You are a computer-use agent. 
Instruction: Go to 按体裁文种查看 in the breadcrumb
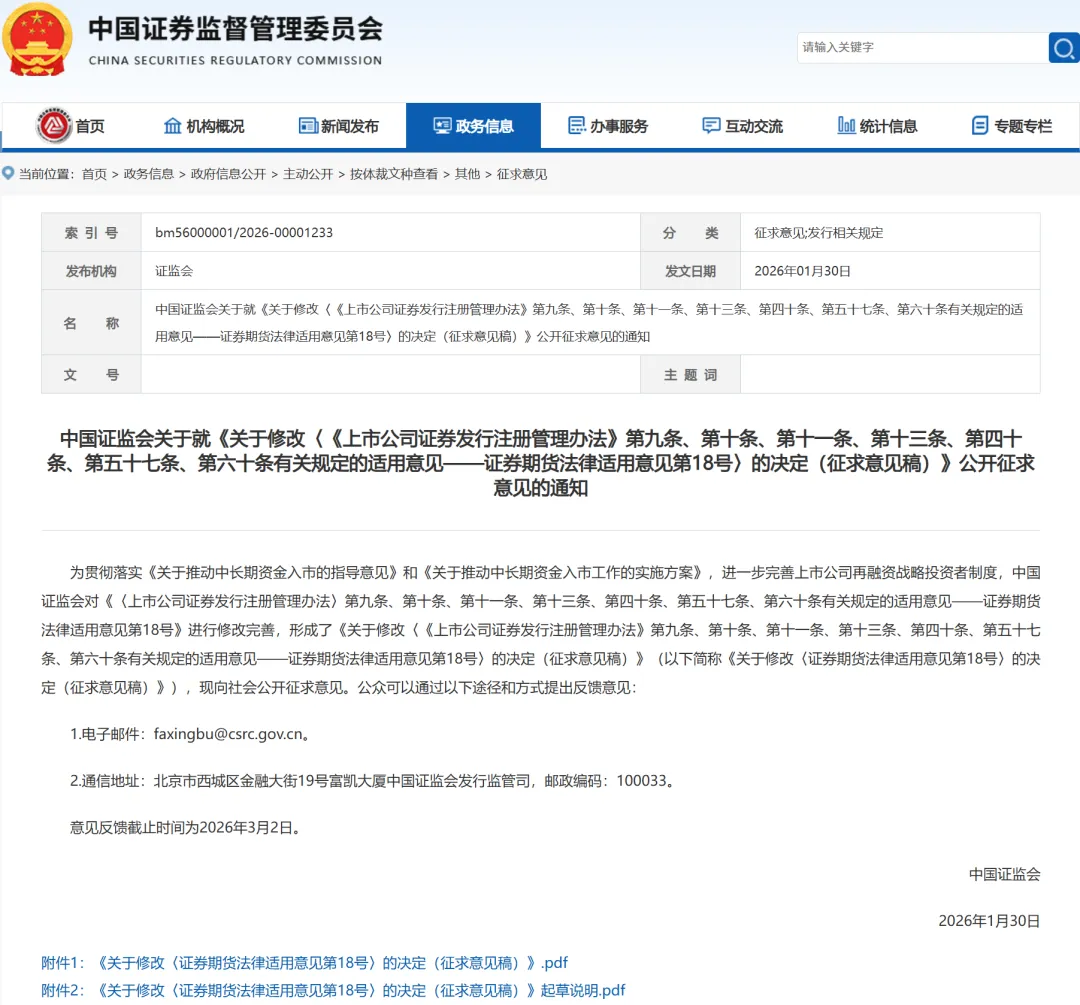(x=393, y=174)
